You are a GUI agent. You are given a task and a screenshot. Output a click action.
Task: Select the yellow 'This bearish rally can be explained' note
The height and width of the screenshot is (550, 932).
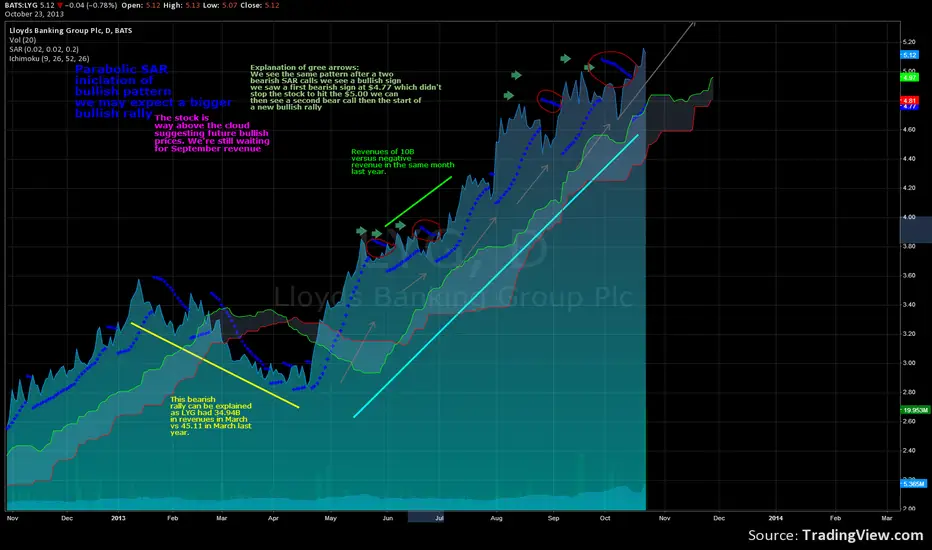coord(210,416)
